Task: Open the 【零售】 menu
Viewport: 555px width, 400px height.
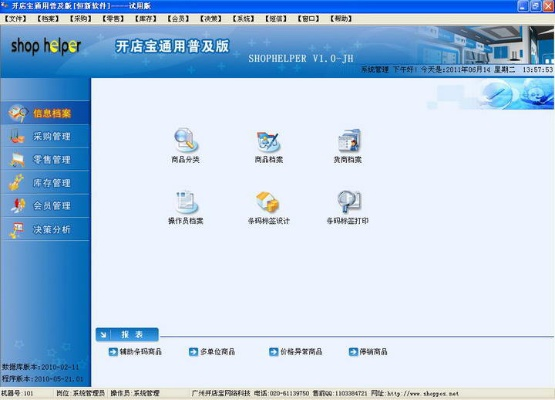Action: (x=113, y=18)
